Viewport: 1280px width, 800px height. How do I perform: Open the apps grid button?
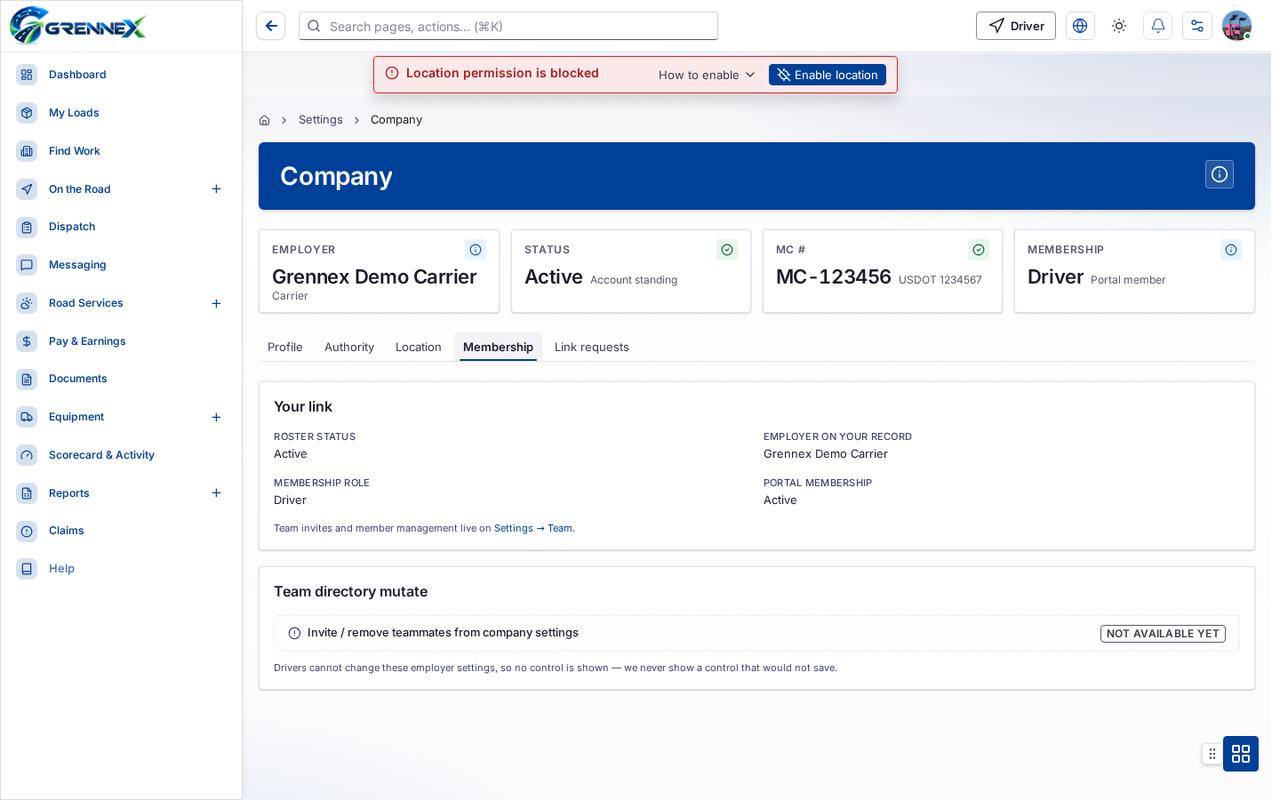tap(1241, 754)
